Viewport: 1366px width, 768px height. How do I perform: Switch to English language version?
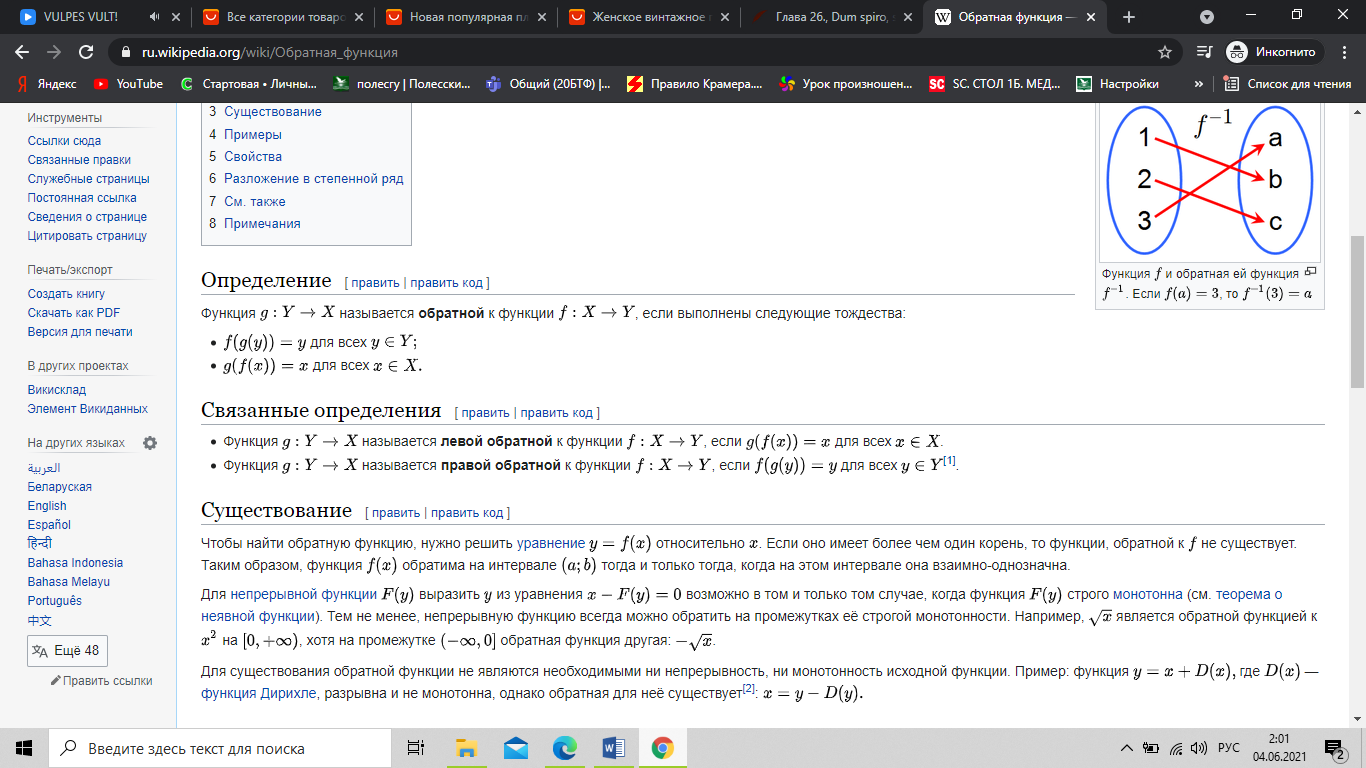click(47, 506)
